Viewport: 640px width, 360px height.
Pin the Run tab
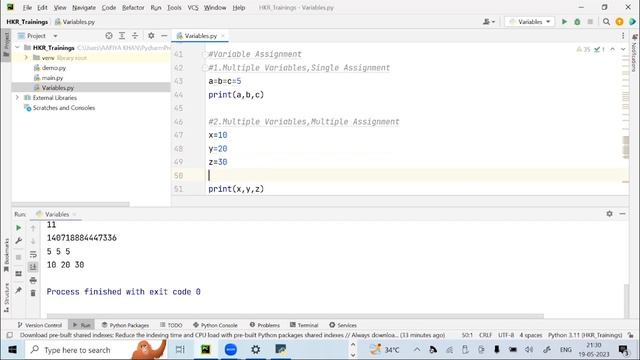tap(18, 290)
